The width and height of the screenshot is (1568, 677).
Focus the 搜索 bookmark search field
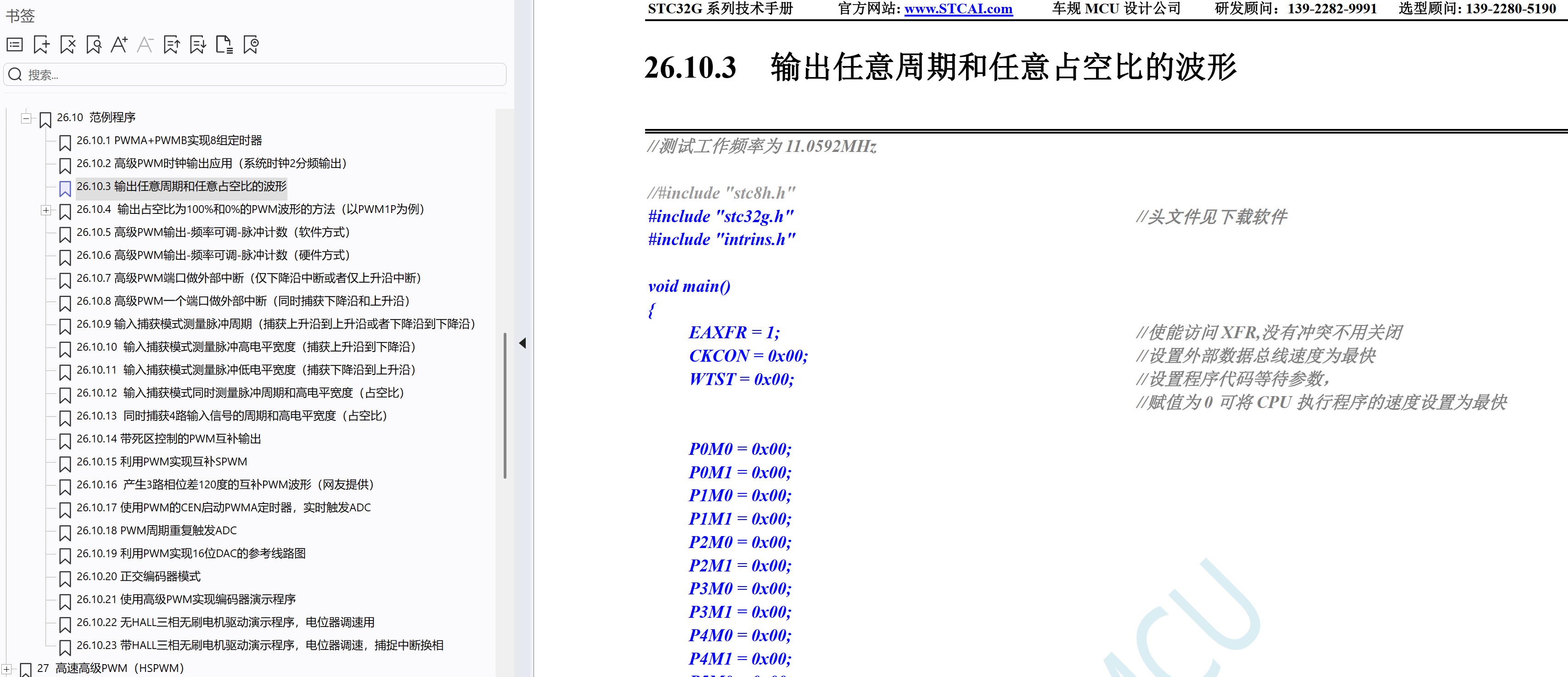pyautogui.click(x=255, y=74)
